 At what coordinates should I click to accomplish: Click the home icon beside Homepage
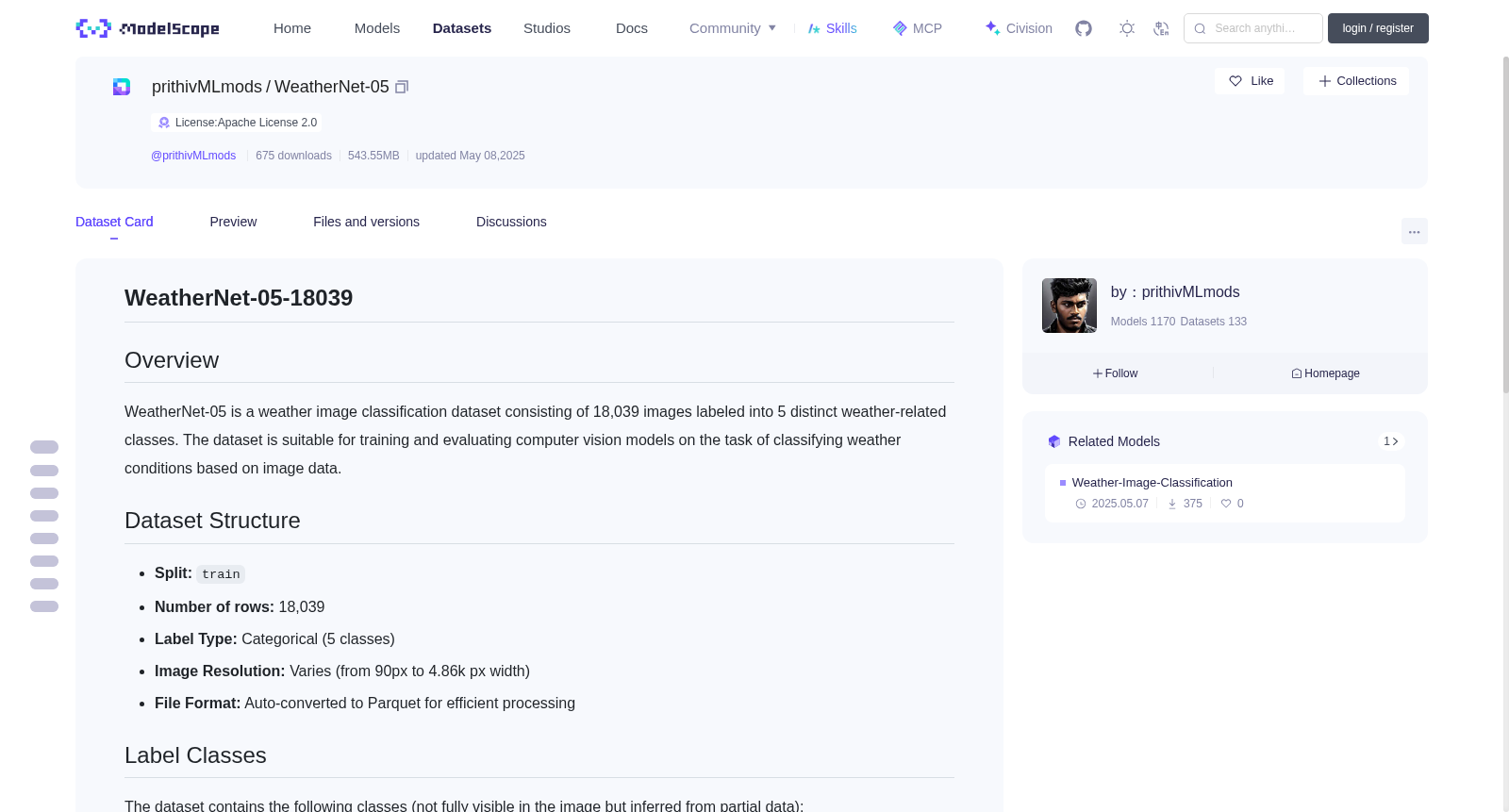[1297, 373]
